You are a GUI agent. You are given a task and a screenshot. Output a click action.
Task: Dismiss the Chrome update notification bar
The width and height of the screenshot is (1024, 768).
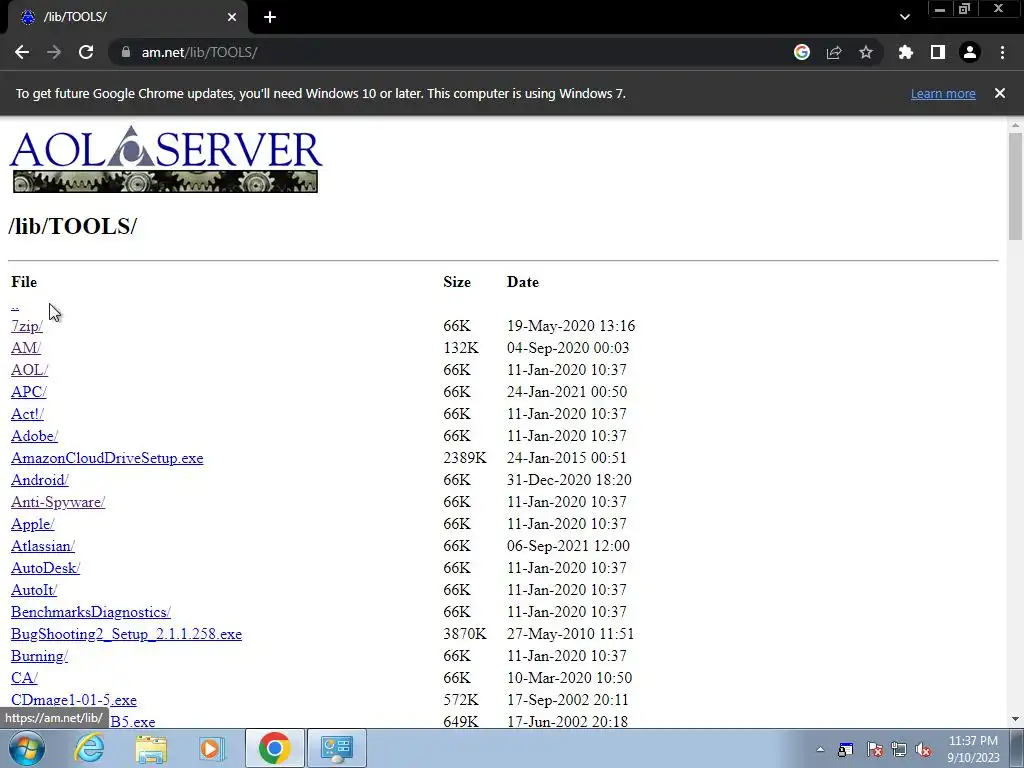1000,93
